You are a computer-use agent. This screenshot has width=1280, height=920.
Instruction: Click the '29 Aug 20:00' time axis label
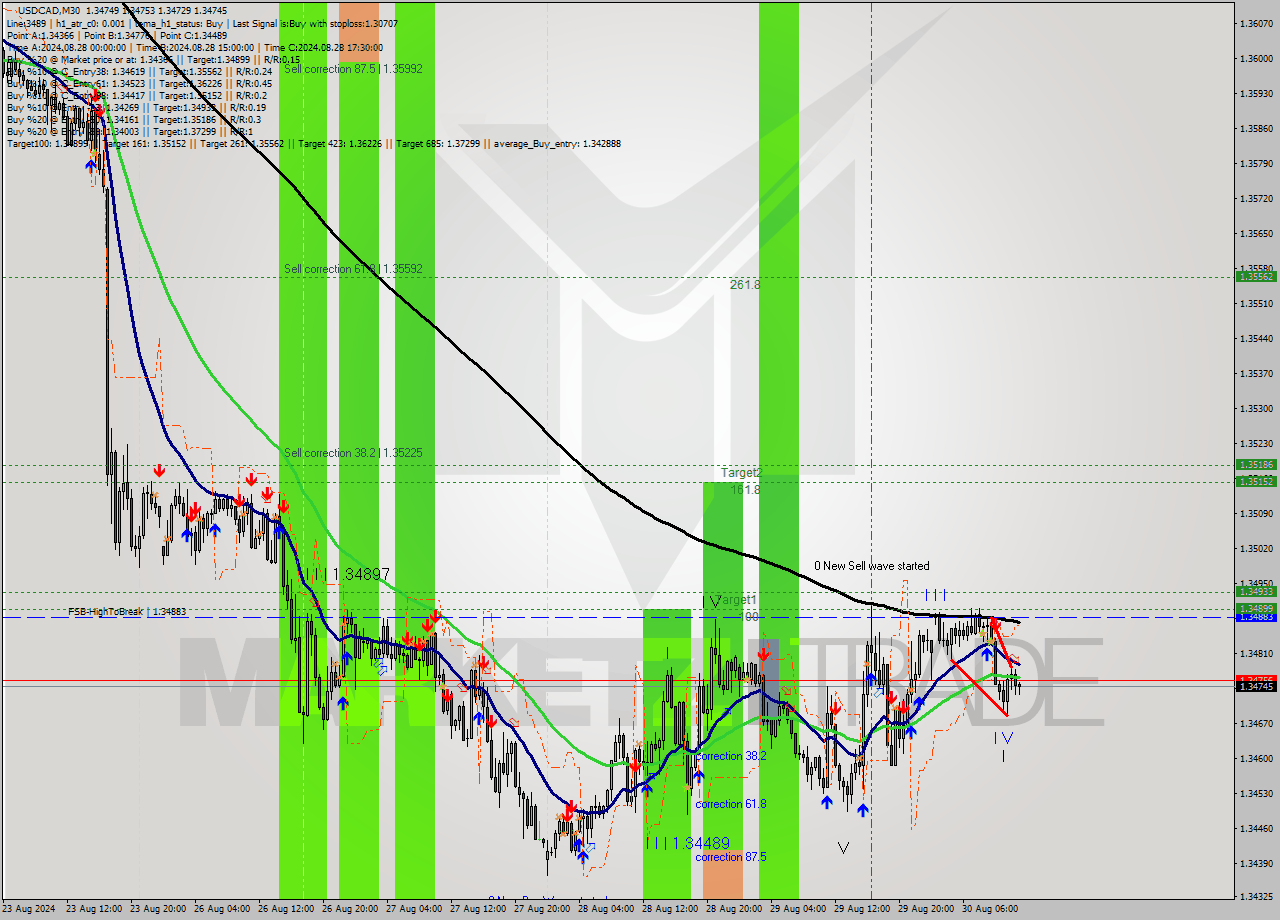[927, 910]
